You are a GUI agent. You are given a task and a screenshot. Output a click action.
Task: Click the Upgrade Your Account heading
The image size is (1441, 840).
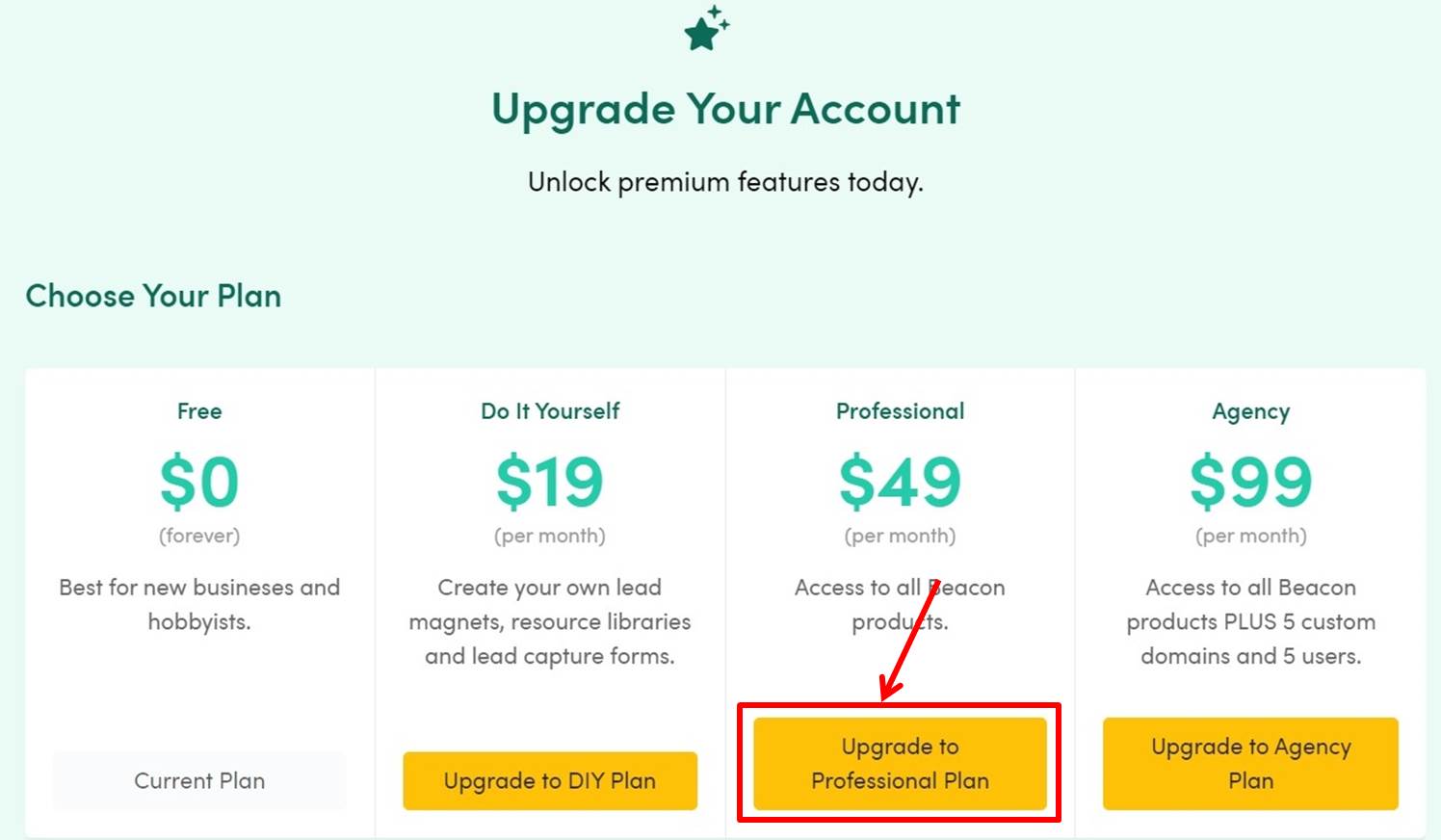(x=725, y=109)
